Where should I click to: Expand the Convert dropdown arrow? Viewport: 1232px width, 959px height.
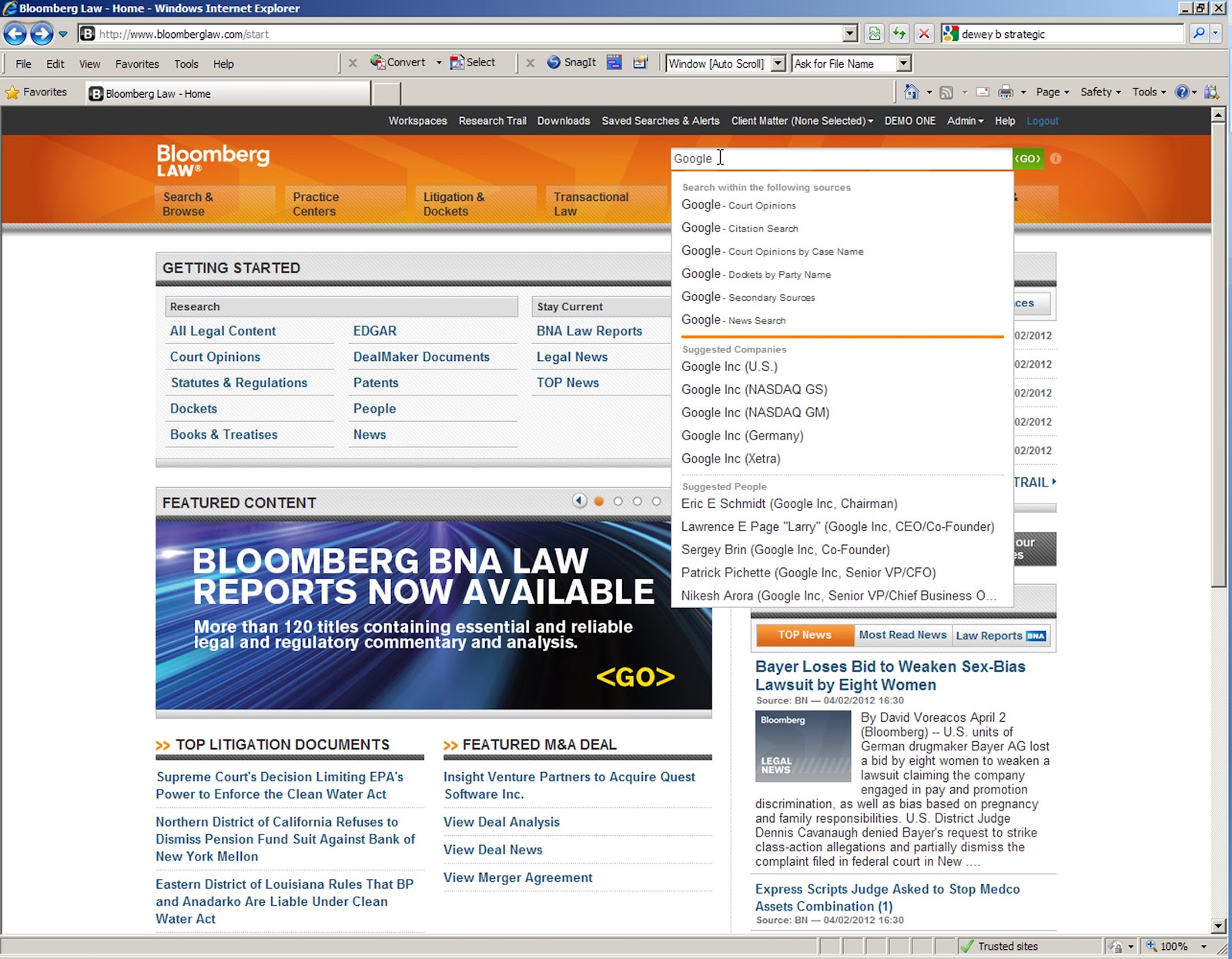pyautogui.click(x=439, y=63)
